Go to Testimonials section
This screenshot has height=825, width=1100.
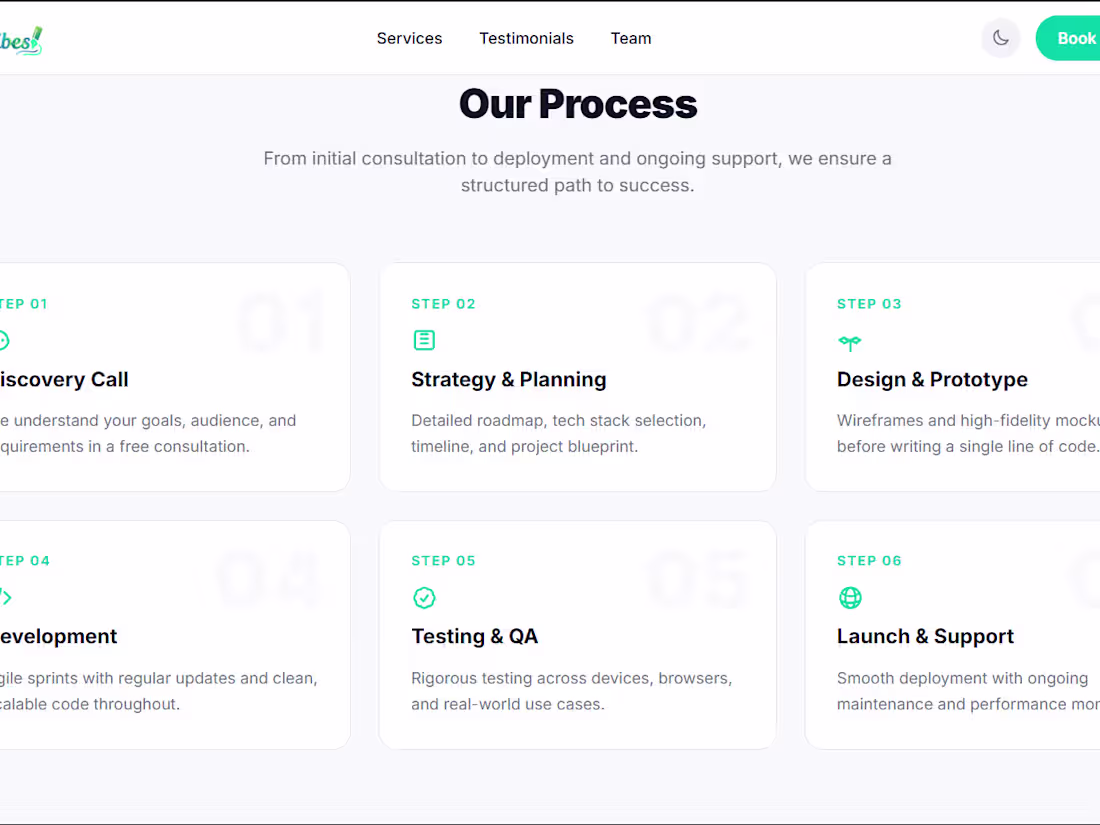526,39
